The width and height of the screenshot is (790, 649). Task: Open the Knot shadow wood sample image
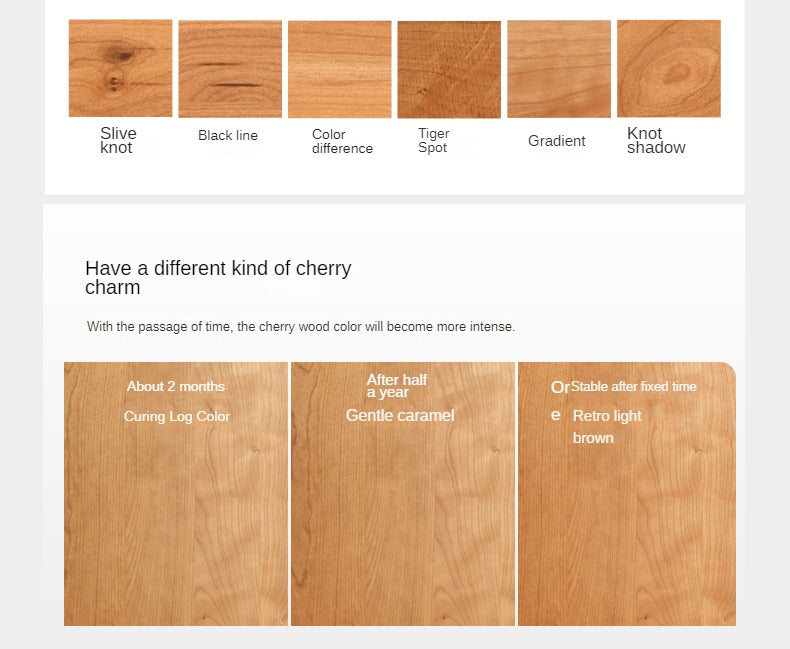pos(668,68)
